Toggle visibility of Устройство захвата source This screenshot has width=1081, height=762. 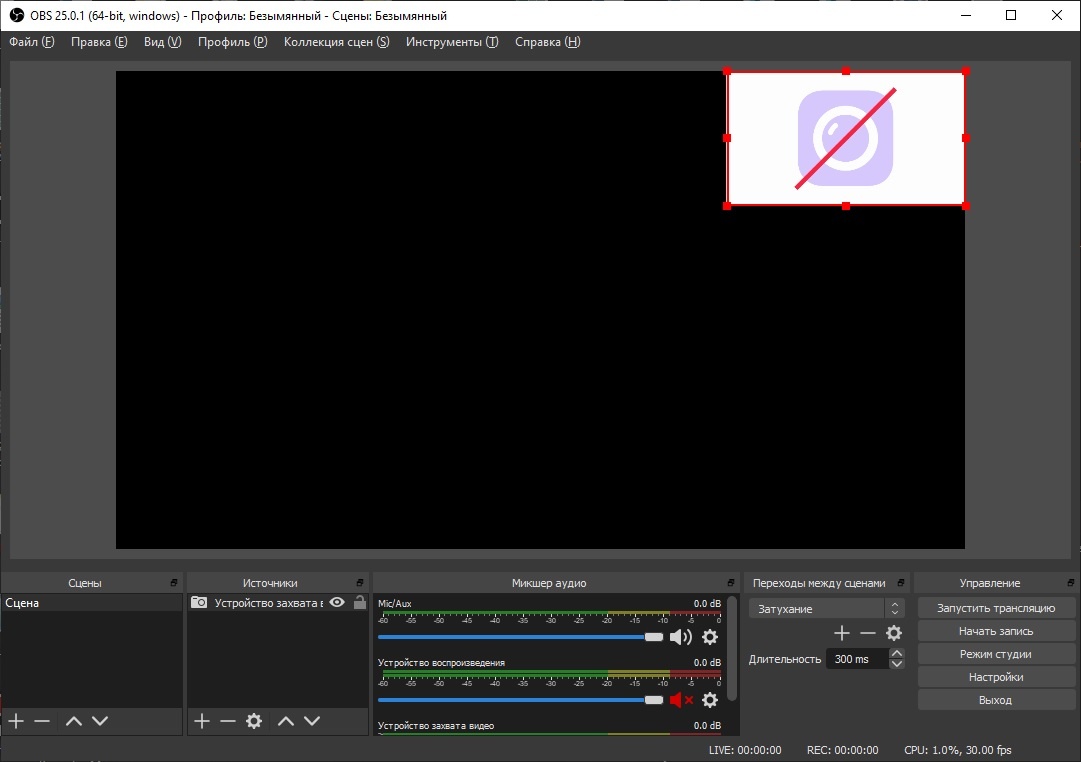[337, 603]
